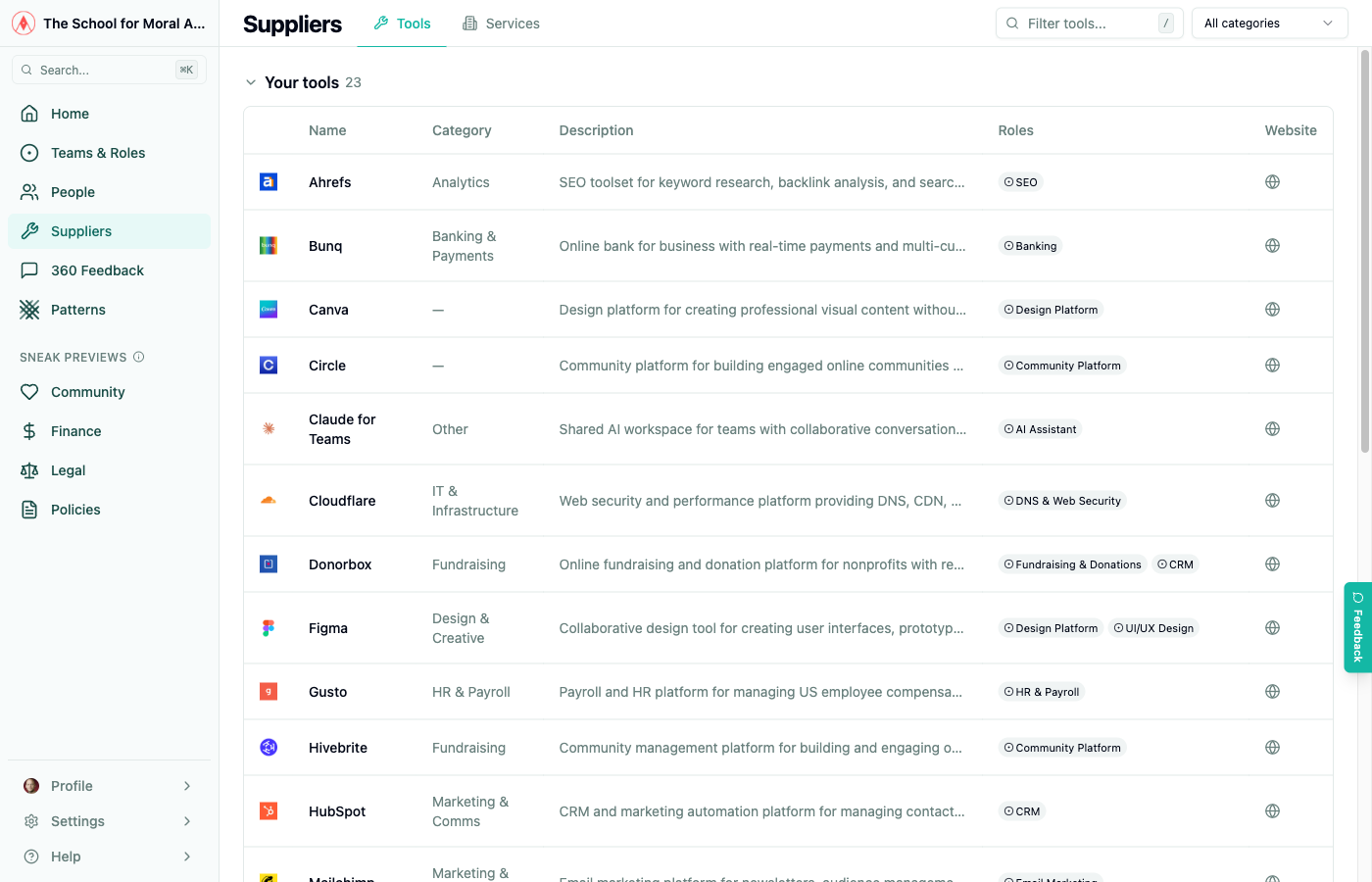Open the Gusto tool row name

tap(328, 692)
